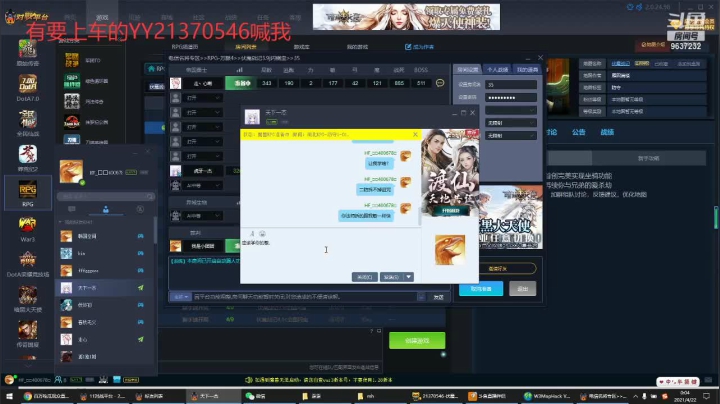Click the emoji icon in chat window toolbar

coord(262,234)
